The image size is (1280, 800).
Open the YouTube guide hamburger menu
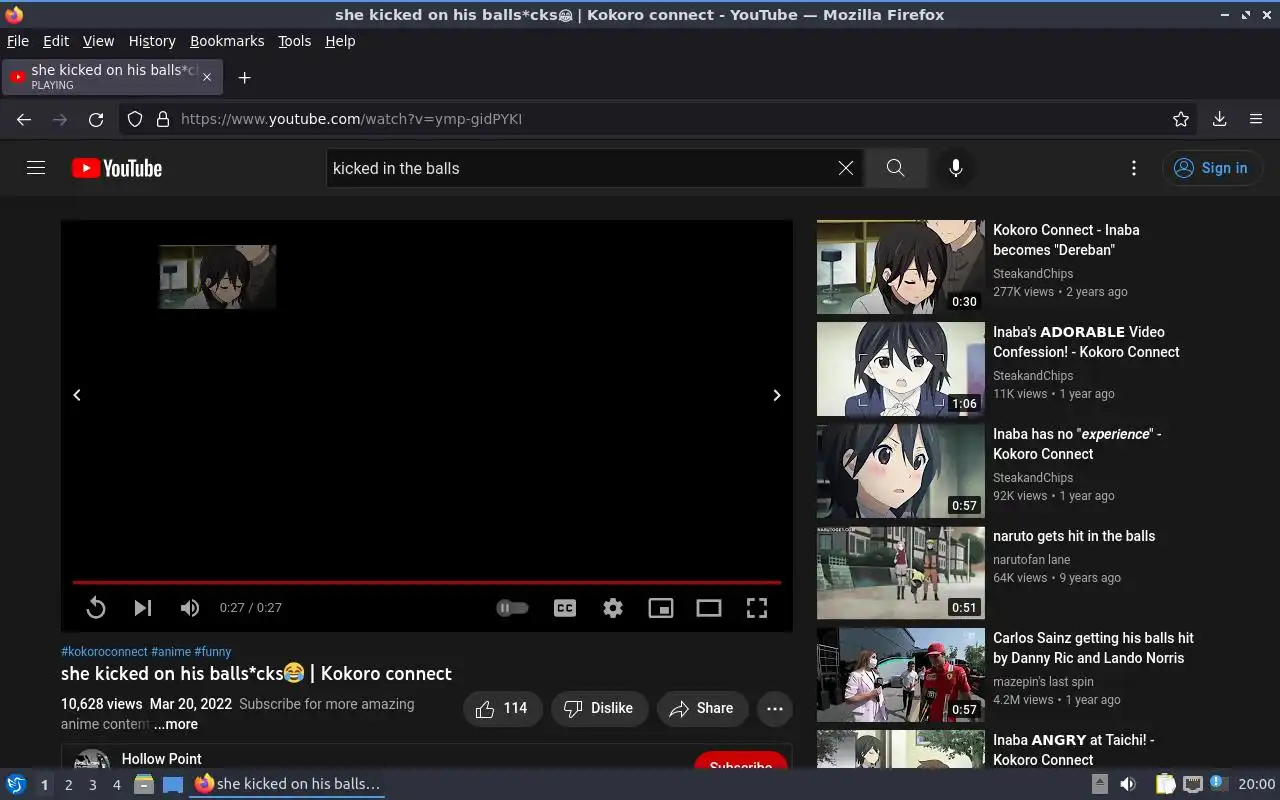[x=36, y=168]
